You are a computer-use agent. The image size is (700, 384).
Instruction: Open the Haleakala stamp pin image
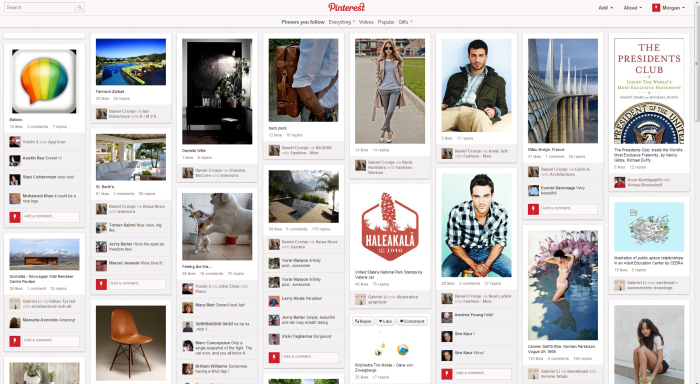coord(390,227)
